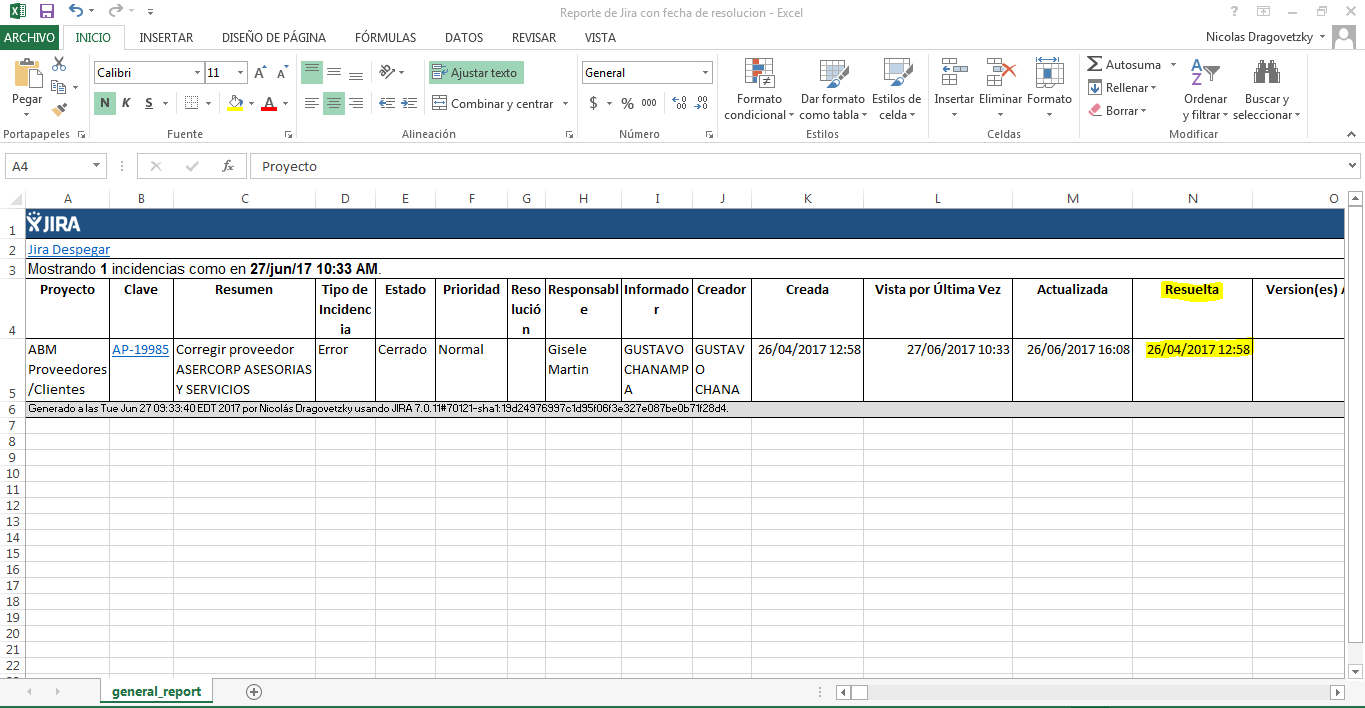
Task: Click the increase decimals icon
Action: (680, 103)
